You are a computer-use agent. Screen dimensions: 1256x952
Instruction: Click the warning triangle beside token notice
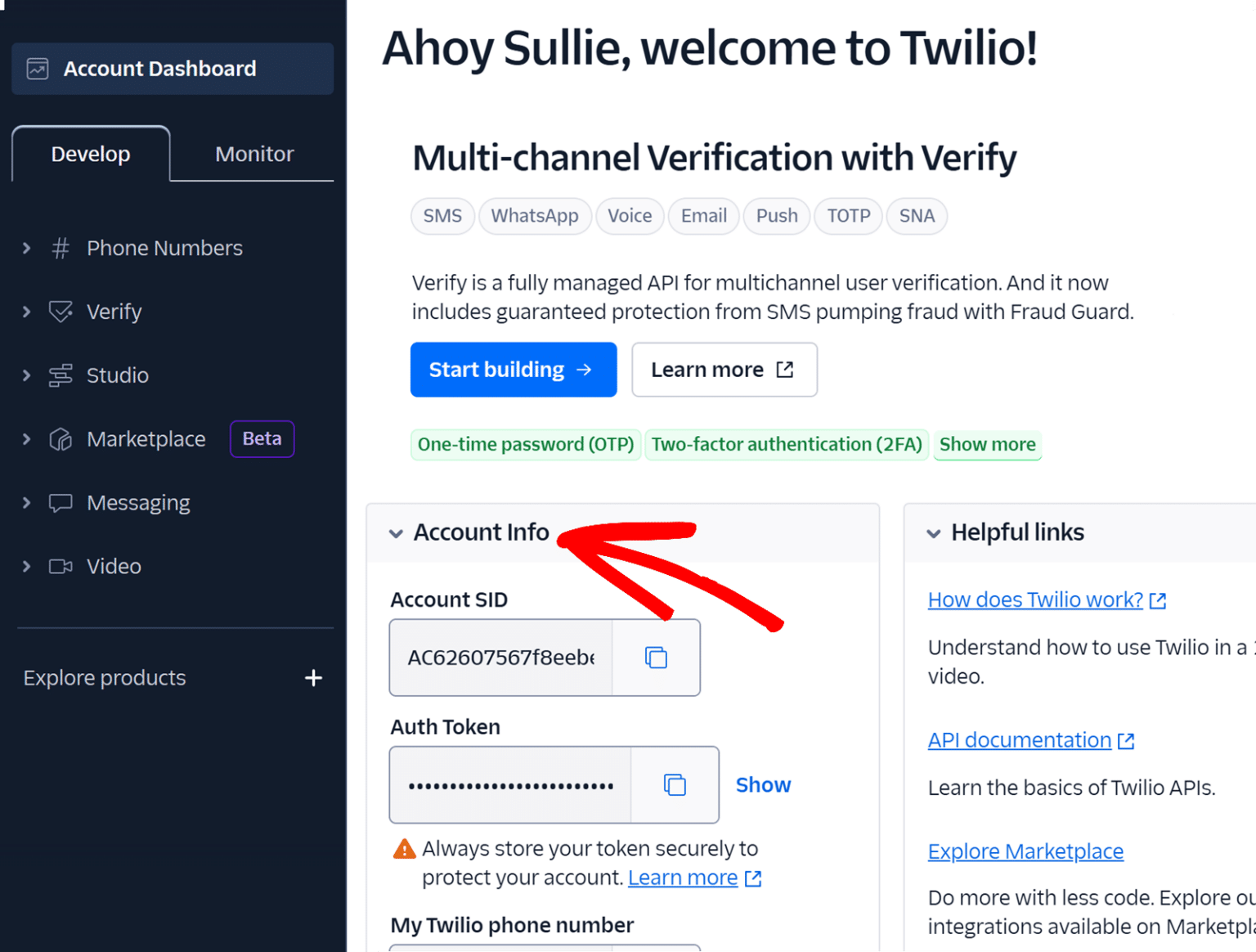click(403, 849)
